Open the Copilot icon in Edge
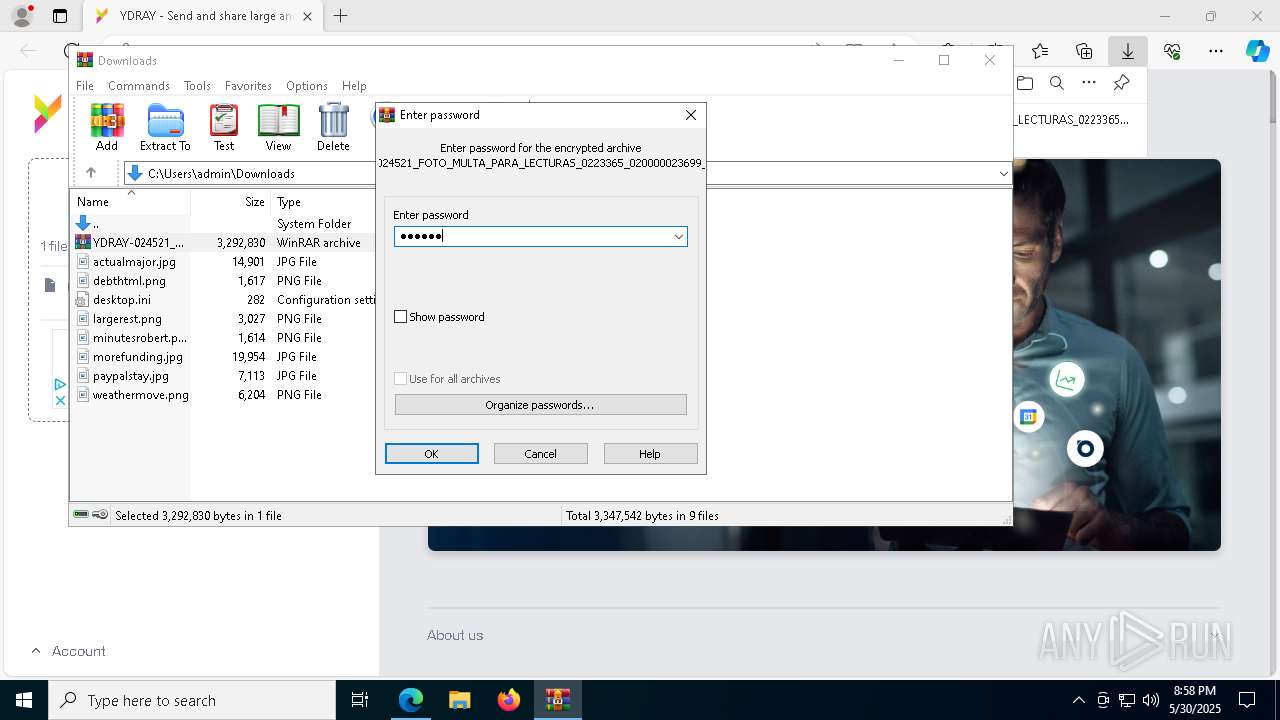 (1257, 51)
